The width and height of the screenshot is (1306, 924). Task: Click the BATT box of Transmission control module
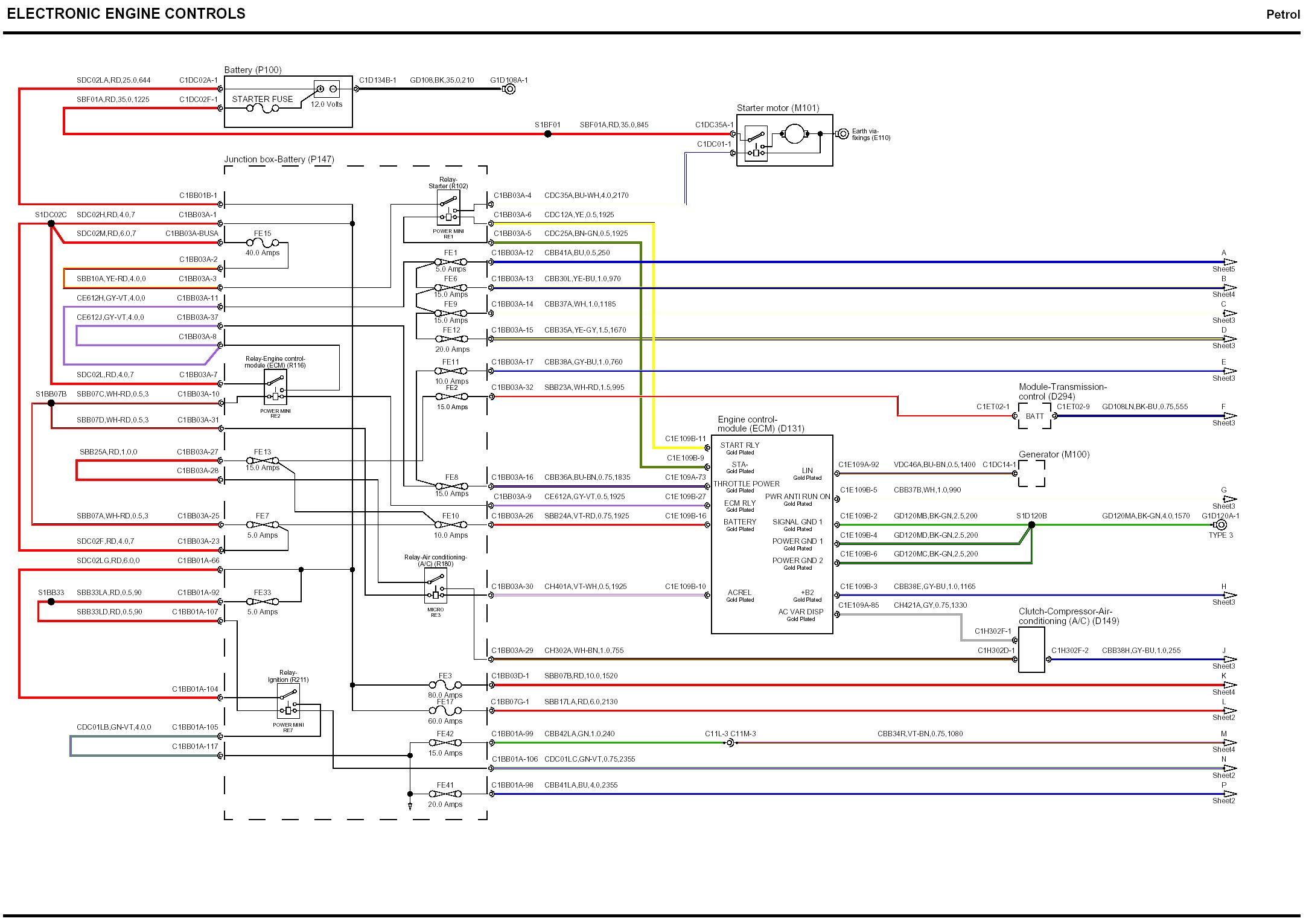[1034, 416]
